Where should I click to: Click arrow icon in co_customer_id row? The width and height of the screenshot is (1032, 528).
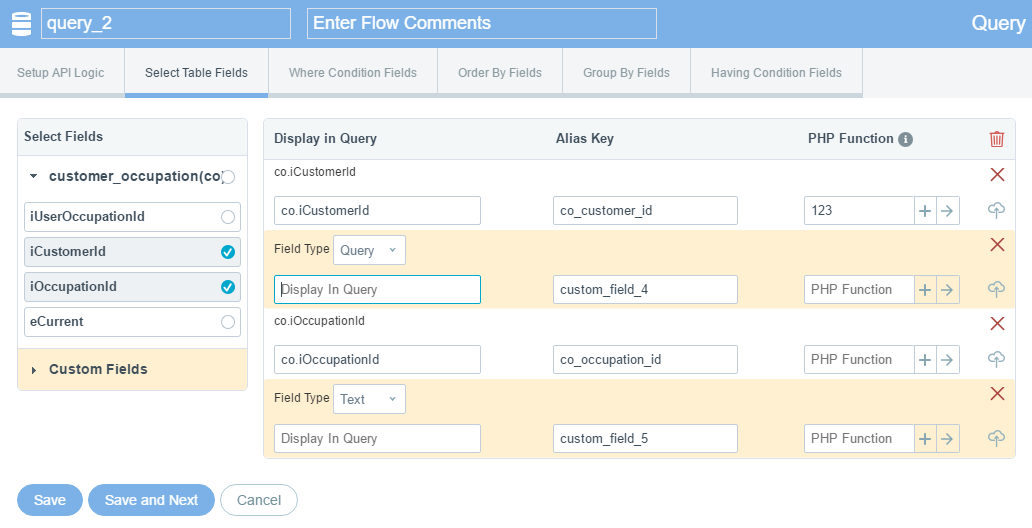click(x=947, y=211)
